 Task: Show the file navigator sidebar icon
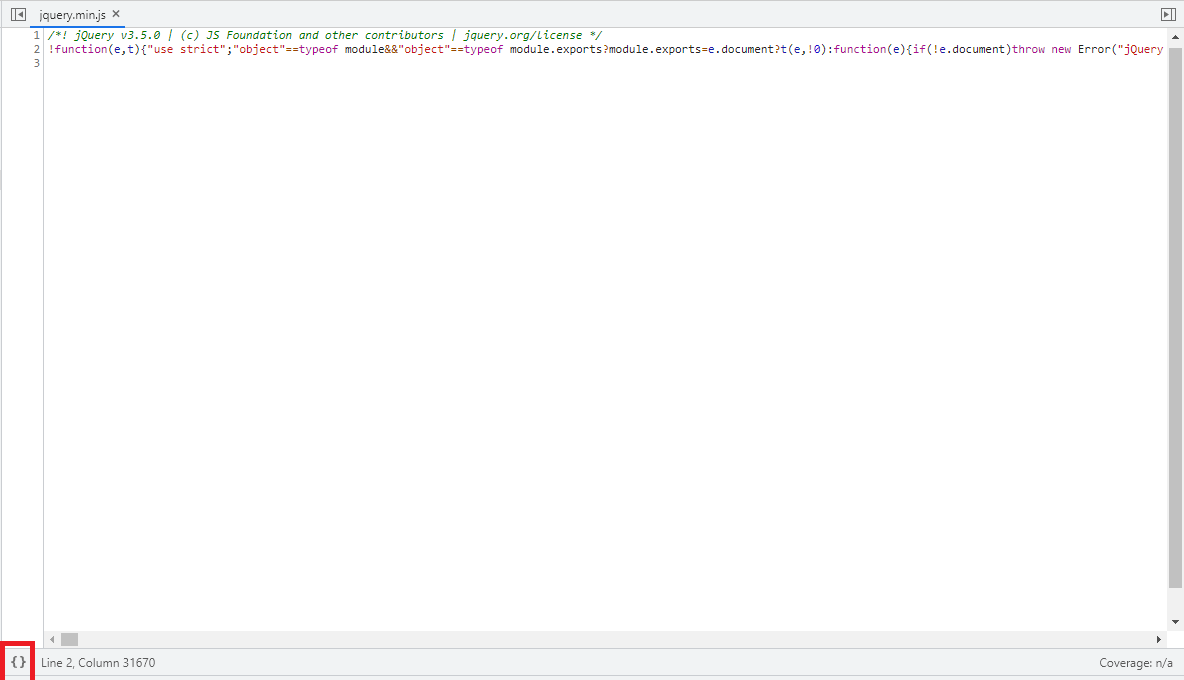point(18,14)
